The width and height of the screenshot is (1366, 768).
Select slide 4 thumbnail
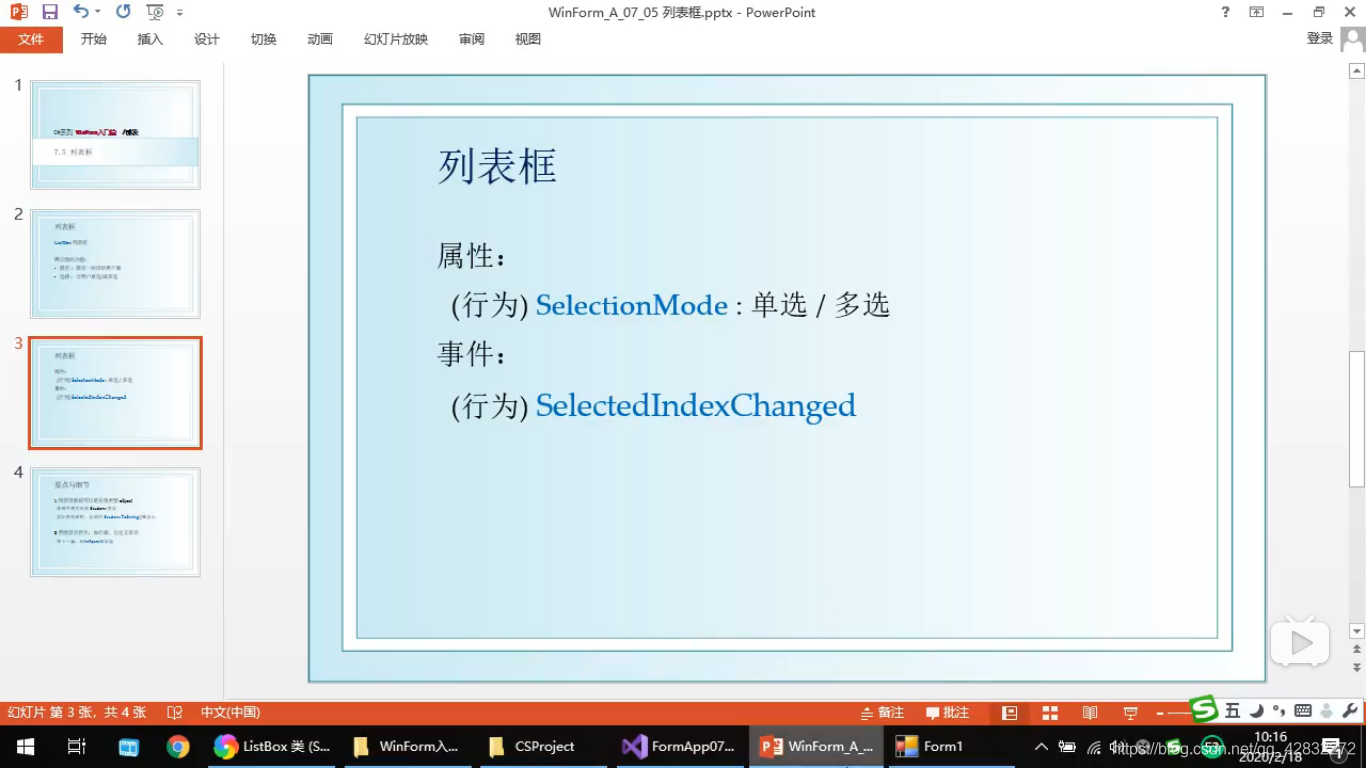coord(115,522)
